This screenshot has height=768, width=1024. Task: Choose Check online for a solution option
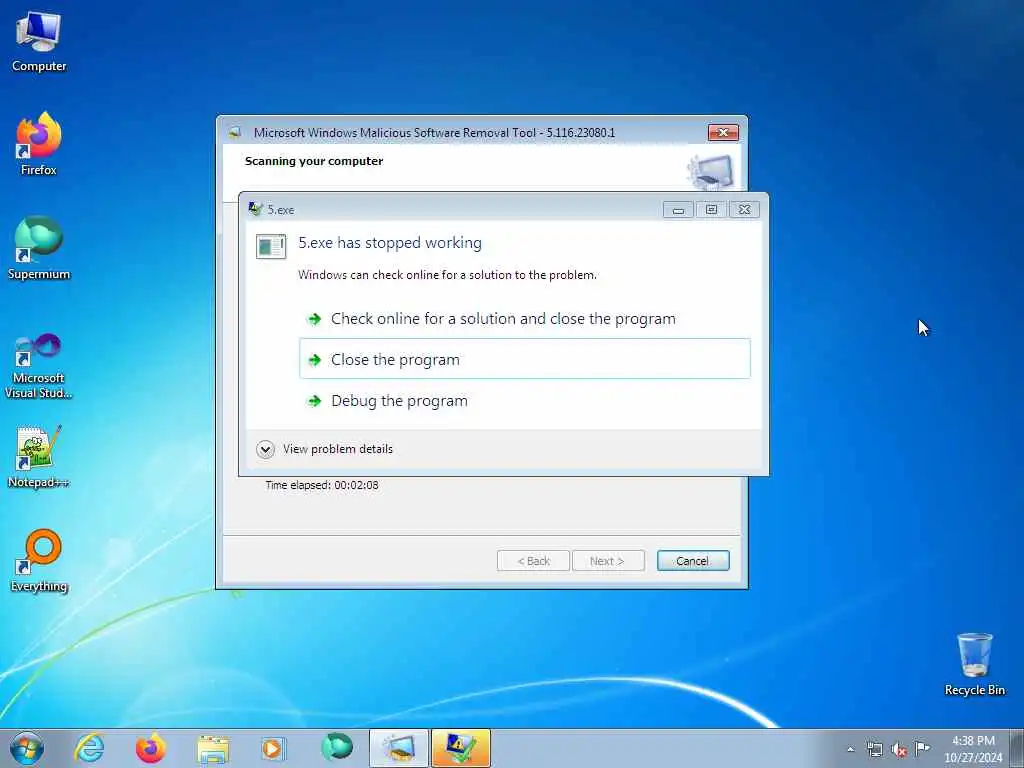tap(525, 319)
